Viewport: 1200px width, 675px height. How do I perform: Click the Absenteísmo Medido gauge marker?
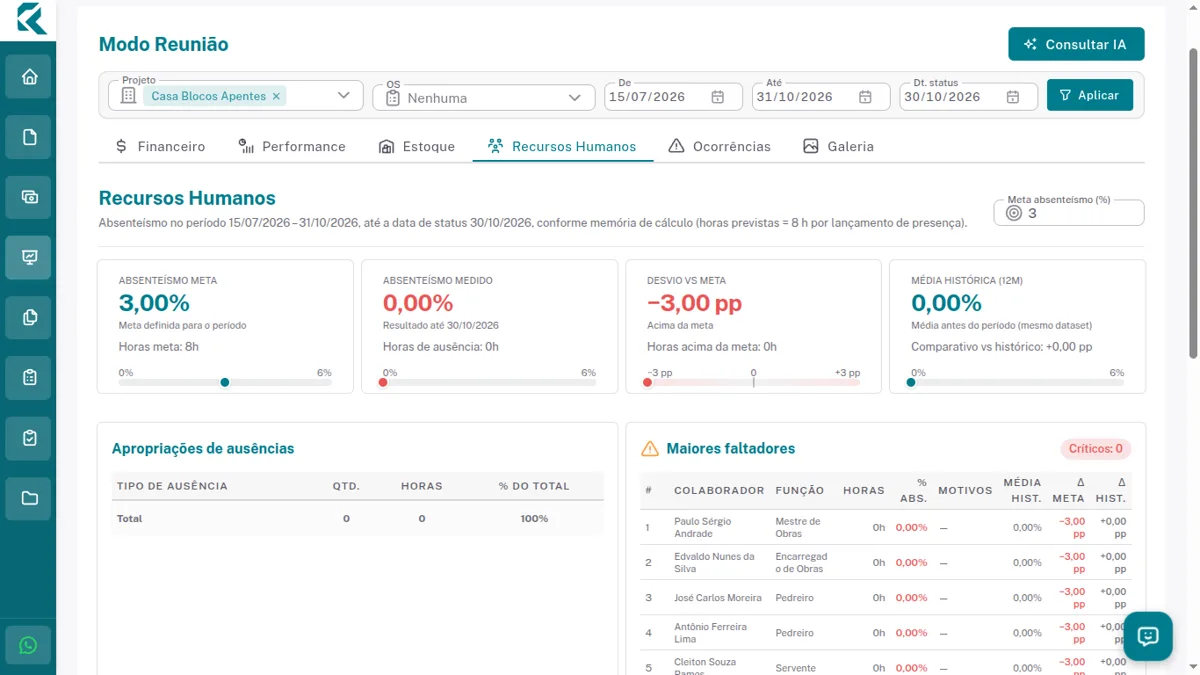(x=383, y=382)
